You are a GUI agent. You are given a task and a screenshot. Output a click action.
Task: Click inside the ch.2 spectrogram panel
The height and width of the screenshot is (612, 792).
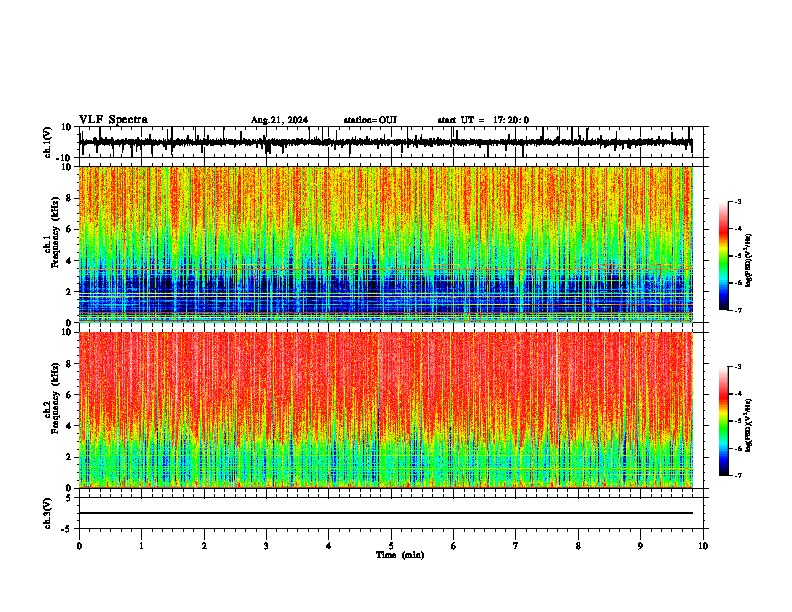[x=386, y=410]
